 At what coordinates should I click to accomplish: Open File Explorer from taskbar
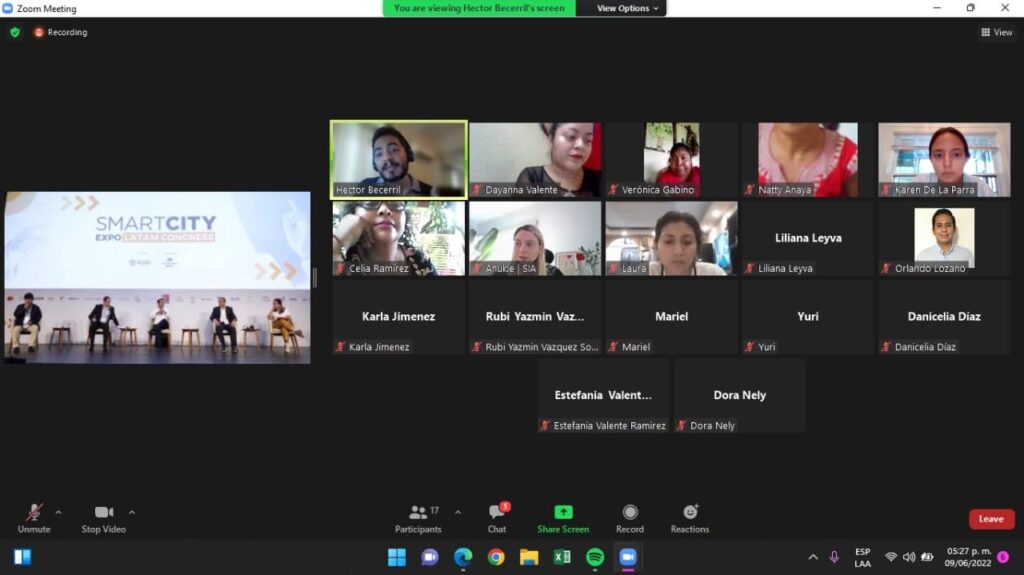point(529,557)
